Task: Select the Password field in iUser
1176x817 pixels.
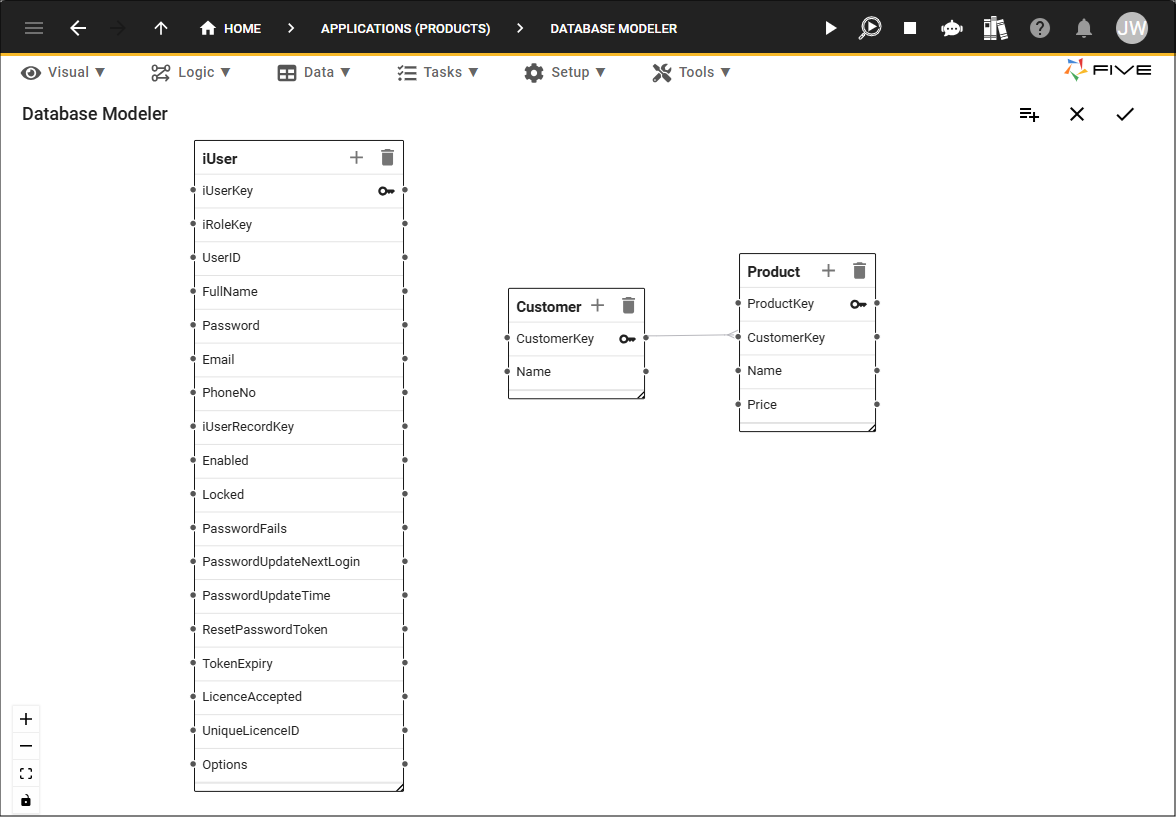Action: click(299, 326)
